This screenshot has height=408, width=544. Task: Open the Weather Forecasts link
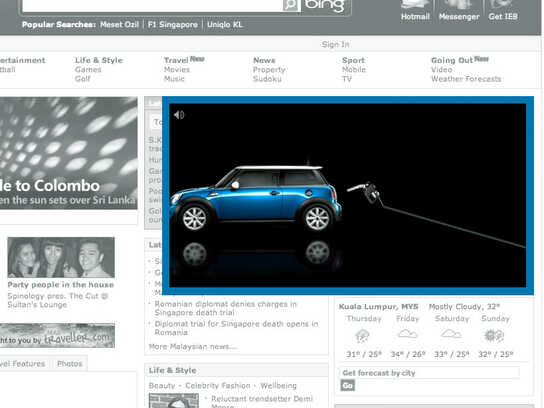(x=466, y=79)
